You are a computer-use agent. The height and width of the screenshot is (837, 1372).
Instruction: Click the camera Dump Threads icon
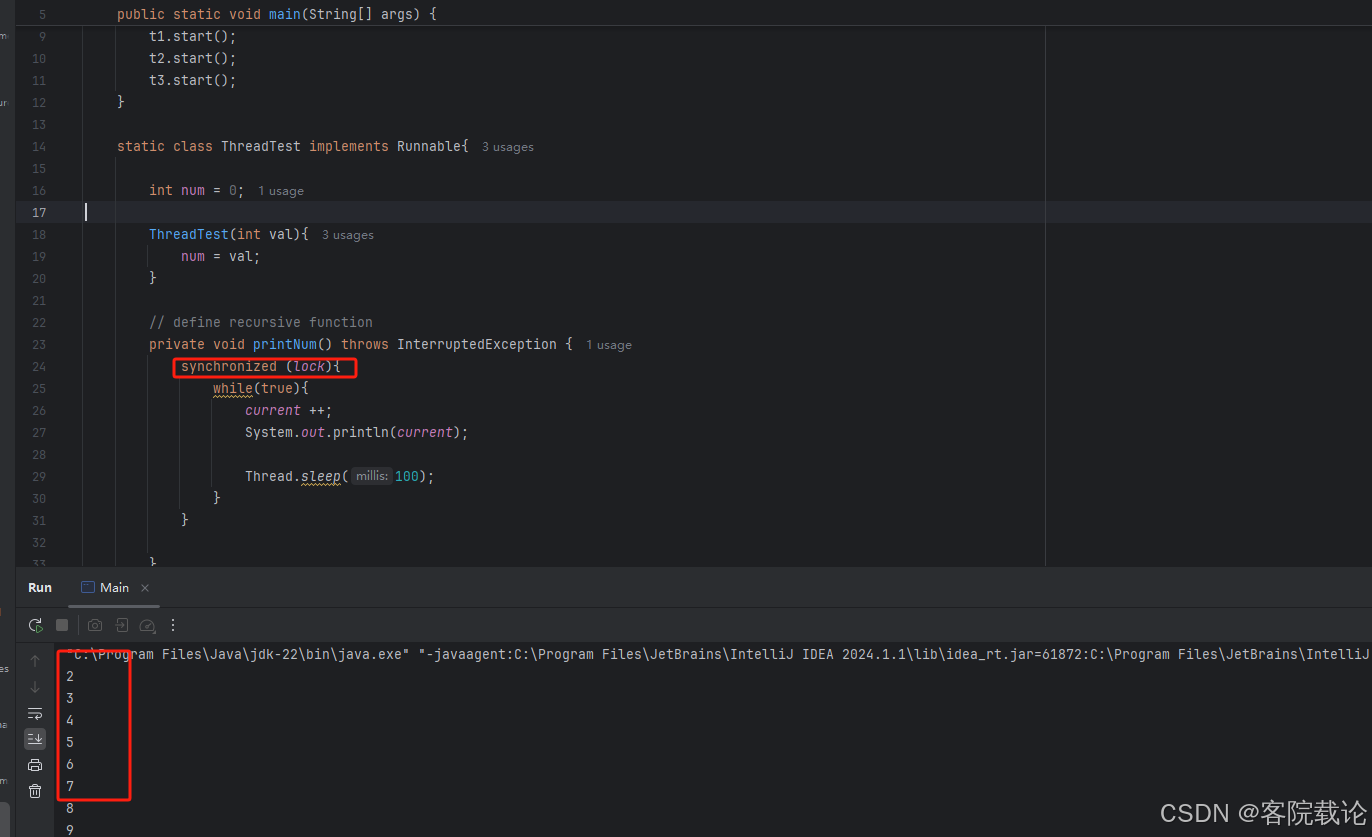(95, 625)
